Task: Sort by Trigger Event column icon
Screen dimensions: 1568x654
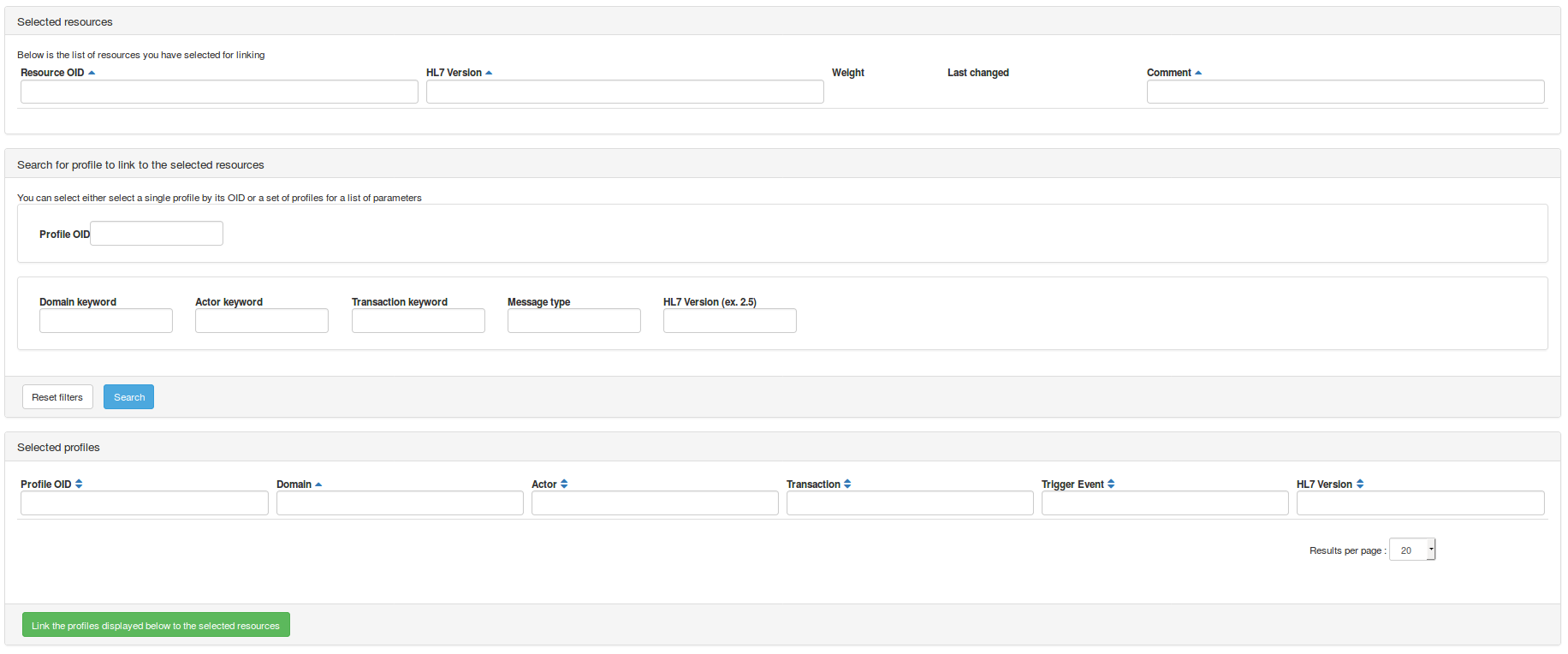Action: (1111, 484)
